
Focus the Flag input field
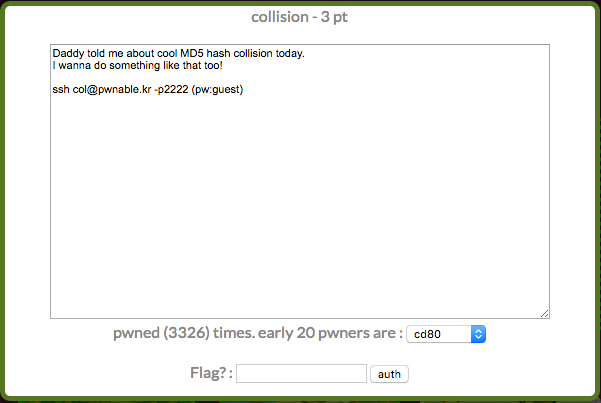pyautogui.click(x=301, y=373)
